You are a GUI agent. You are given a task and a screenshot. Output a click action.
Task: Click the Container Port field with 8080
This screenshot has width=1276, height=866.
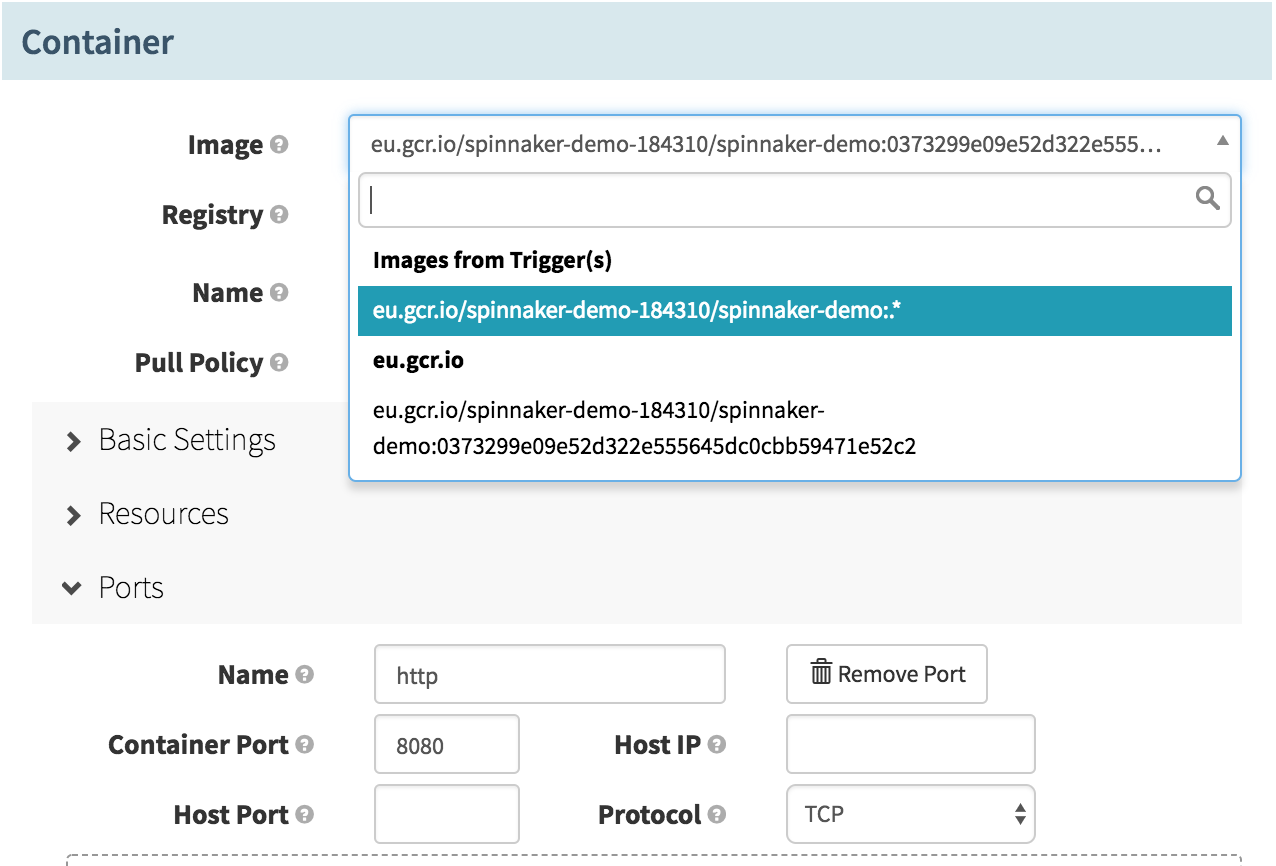coord(447,744)
